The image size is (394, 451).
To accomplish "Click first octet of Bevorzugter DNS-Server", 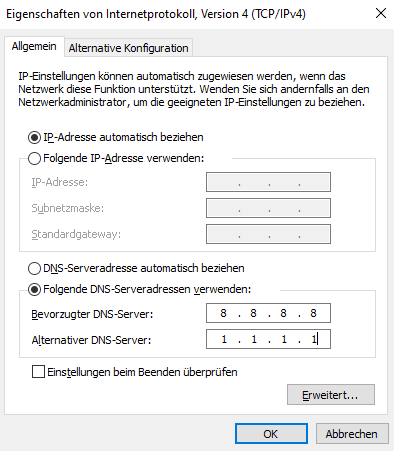I will click(x=223, y=313).
